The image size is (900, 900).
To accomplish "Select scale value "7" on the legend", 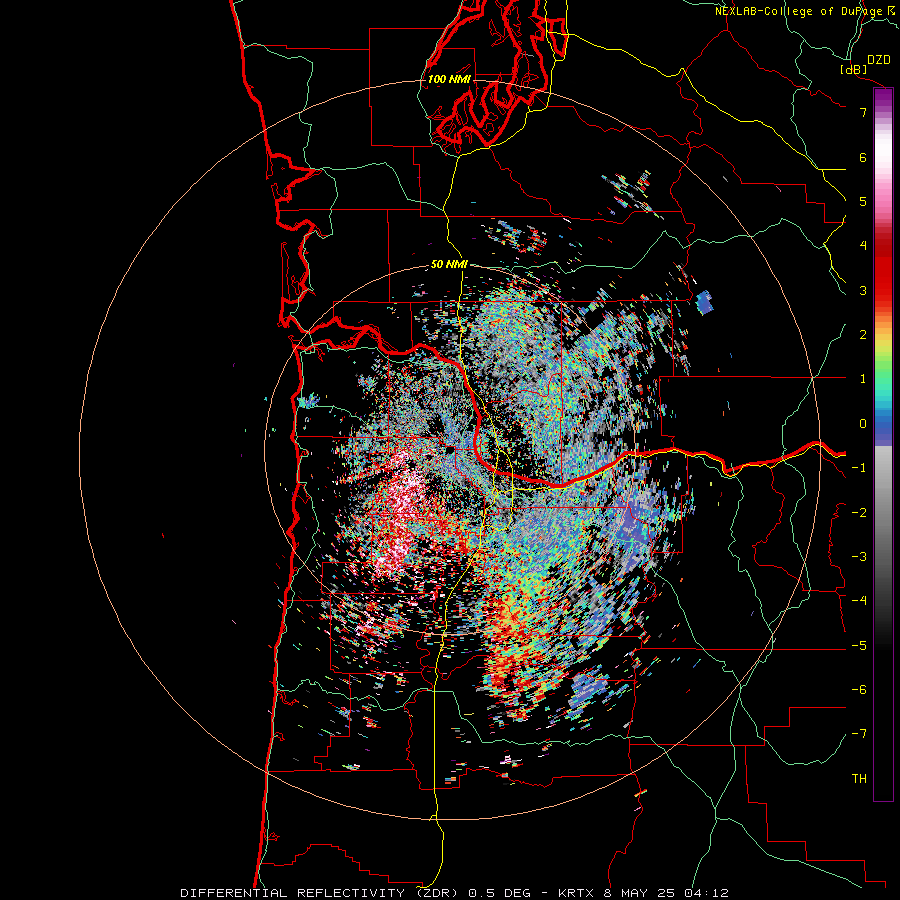I will [863, 112].
